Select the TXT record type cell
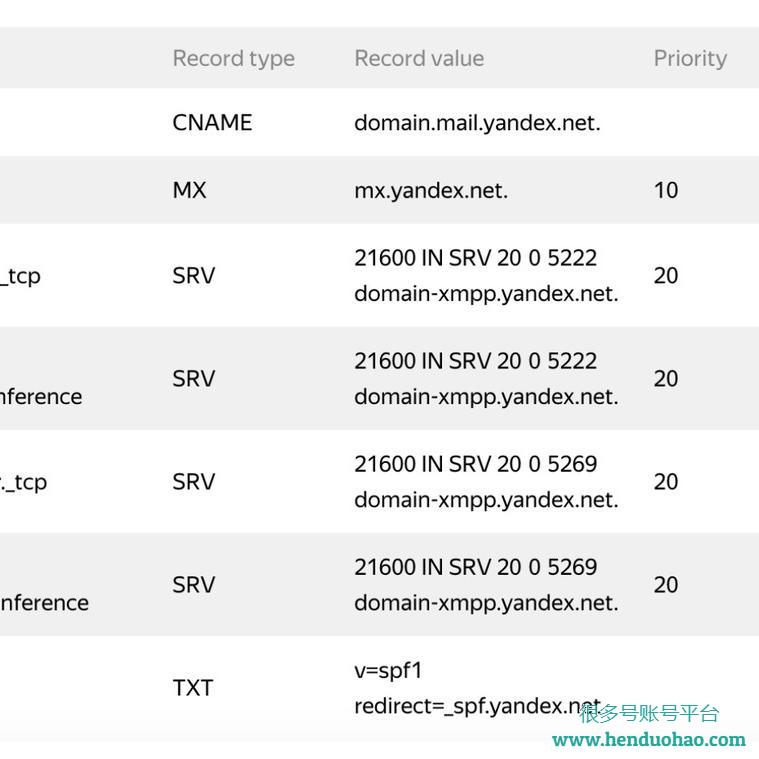Screen dimensions: 759x759 click(193, 688)
